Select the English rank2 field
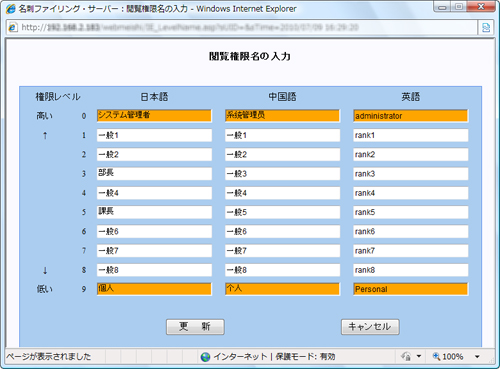This screenshot has width=500, height=369. (411, 154)
